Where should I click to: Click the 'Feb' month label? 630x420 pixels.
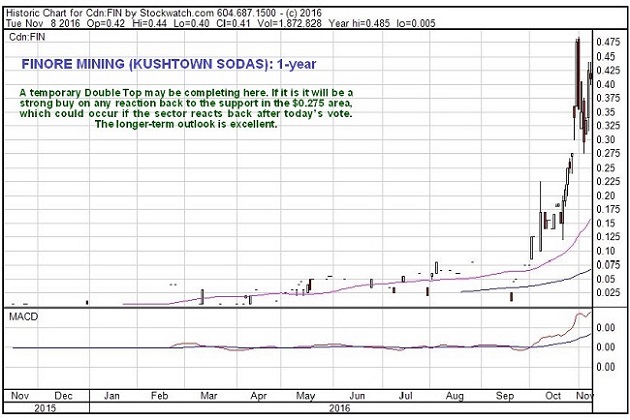(160, 396)
